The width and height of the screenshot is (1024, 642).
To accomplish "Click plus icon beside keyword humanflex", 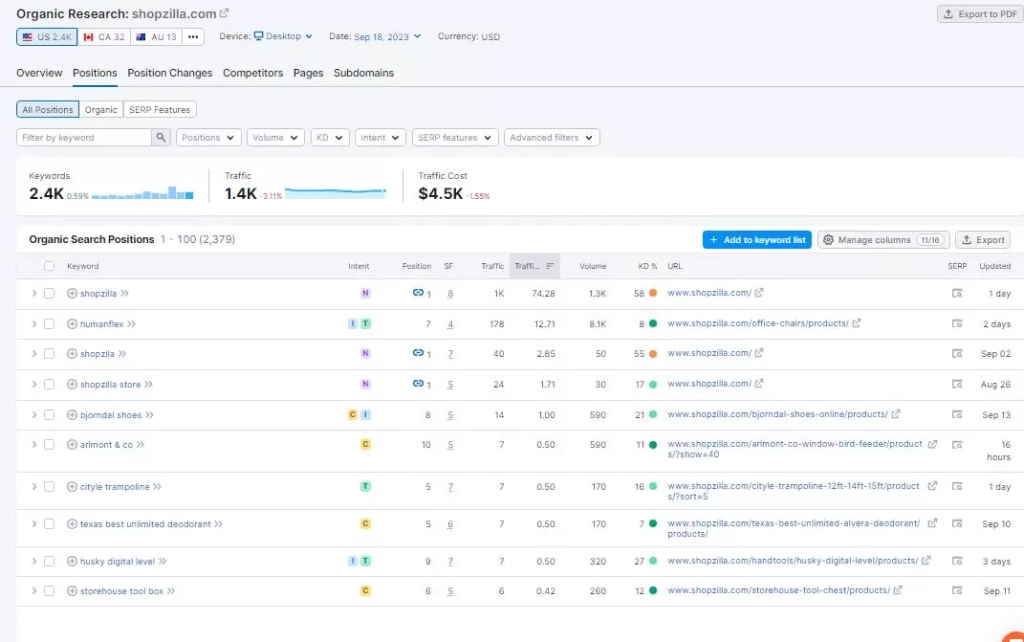I will (x=72, y=324).
